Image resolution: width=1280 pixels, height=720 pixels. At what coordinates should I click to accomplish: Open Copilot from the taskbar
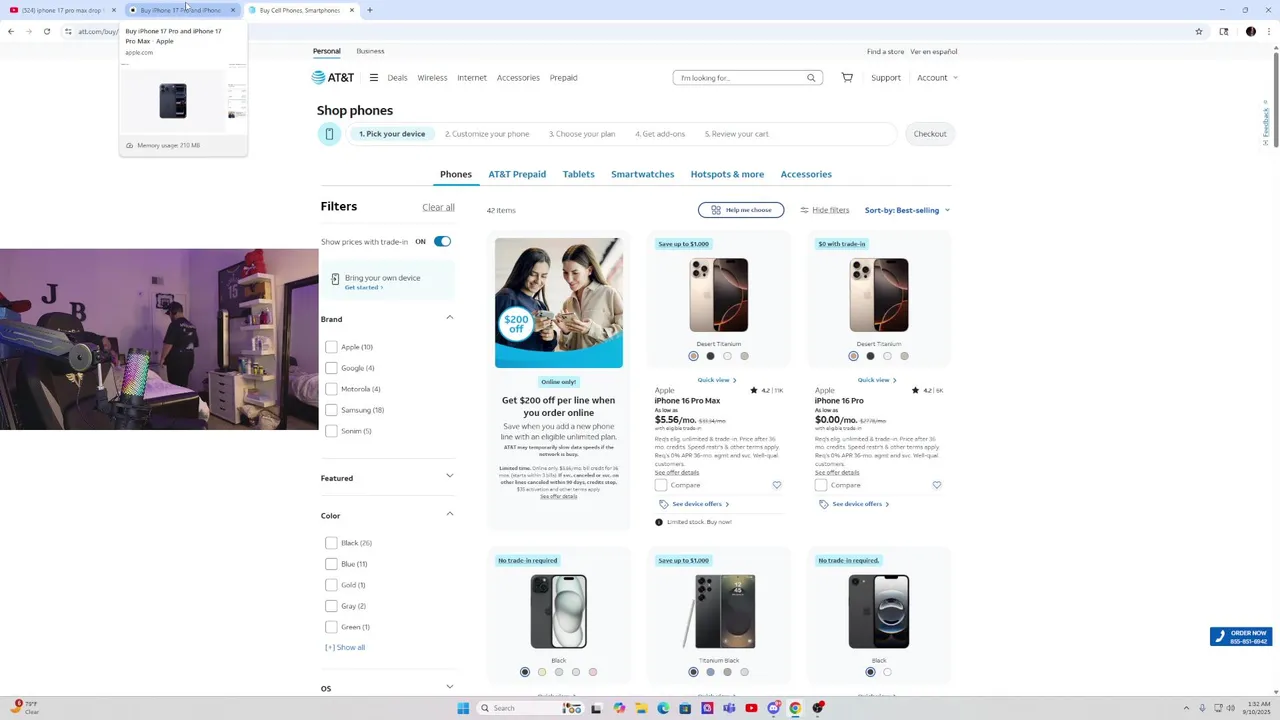619,708
